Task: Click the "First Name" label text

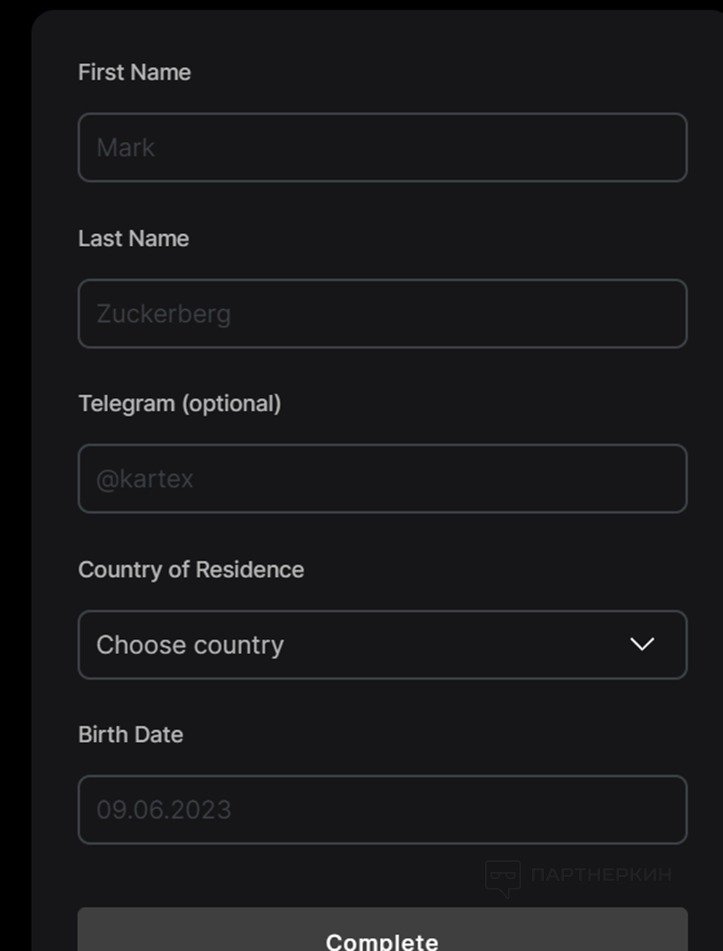Action: pos(134,72)
